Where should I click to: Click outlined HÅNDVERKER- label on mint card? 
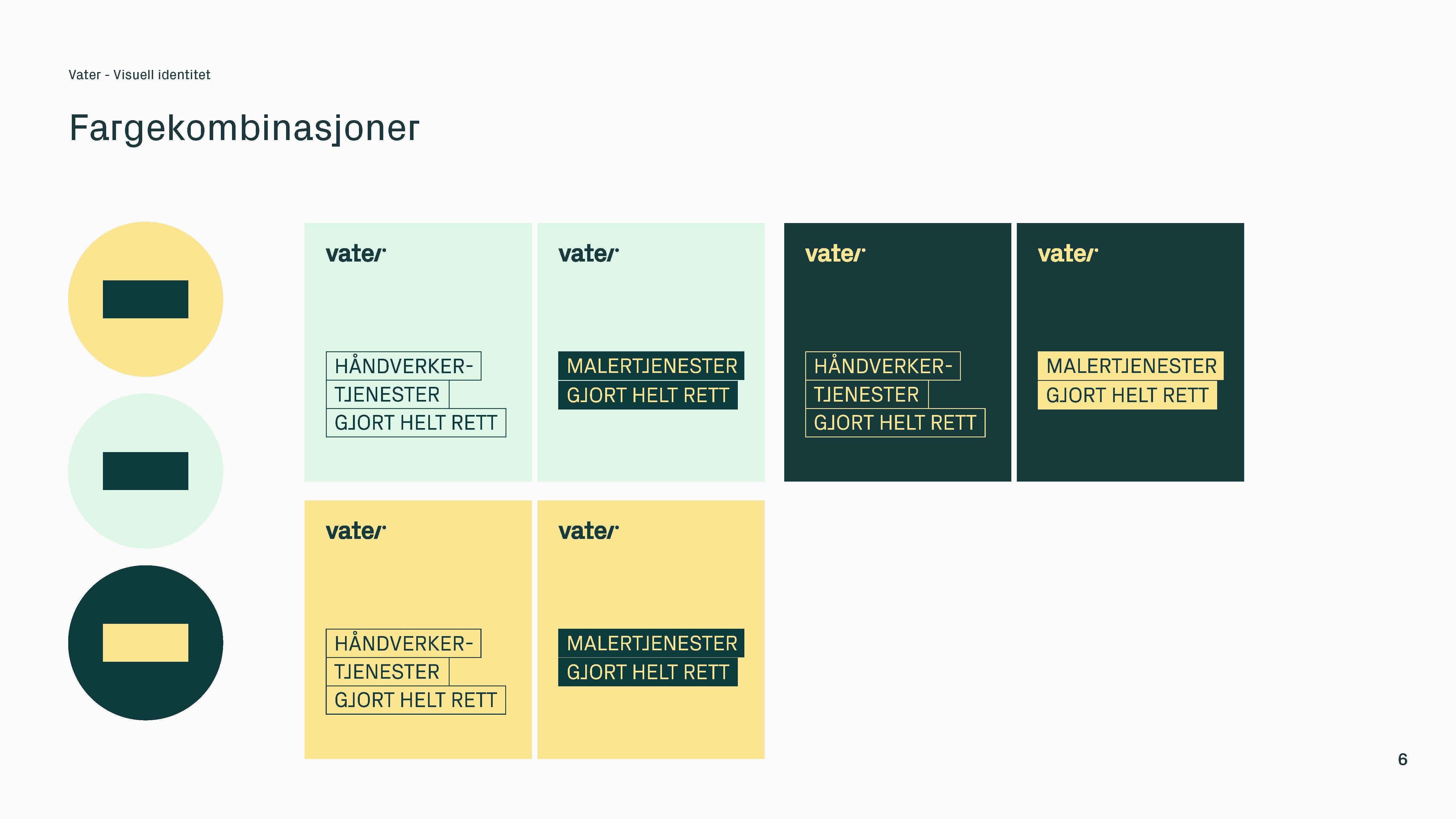(403, 366)
